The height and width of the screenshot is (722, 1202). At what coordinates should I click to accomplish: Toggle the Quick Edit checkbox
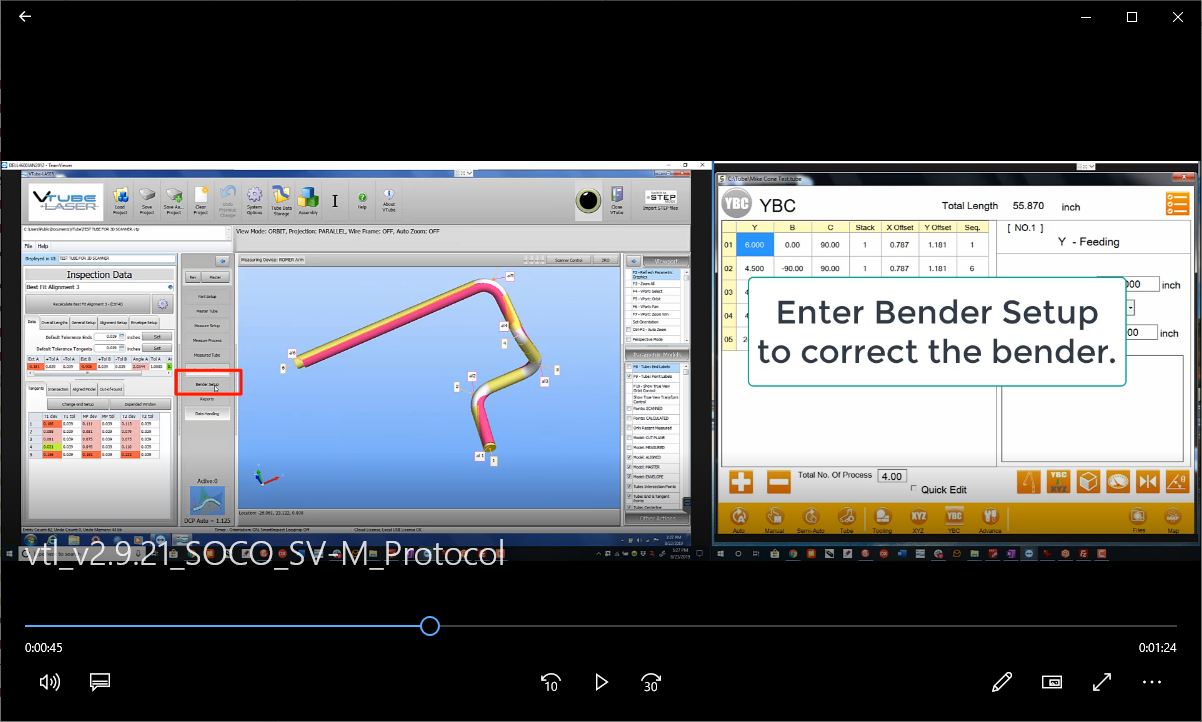point(914,489)
